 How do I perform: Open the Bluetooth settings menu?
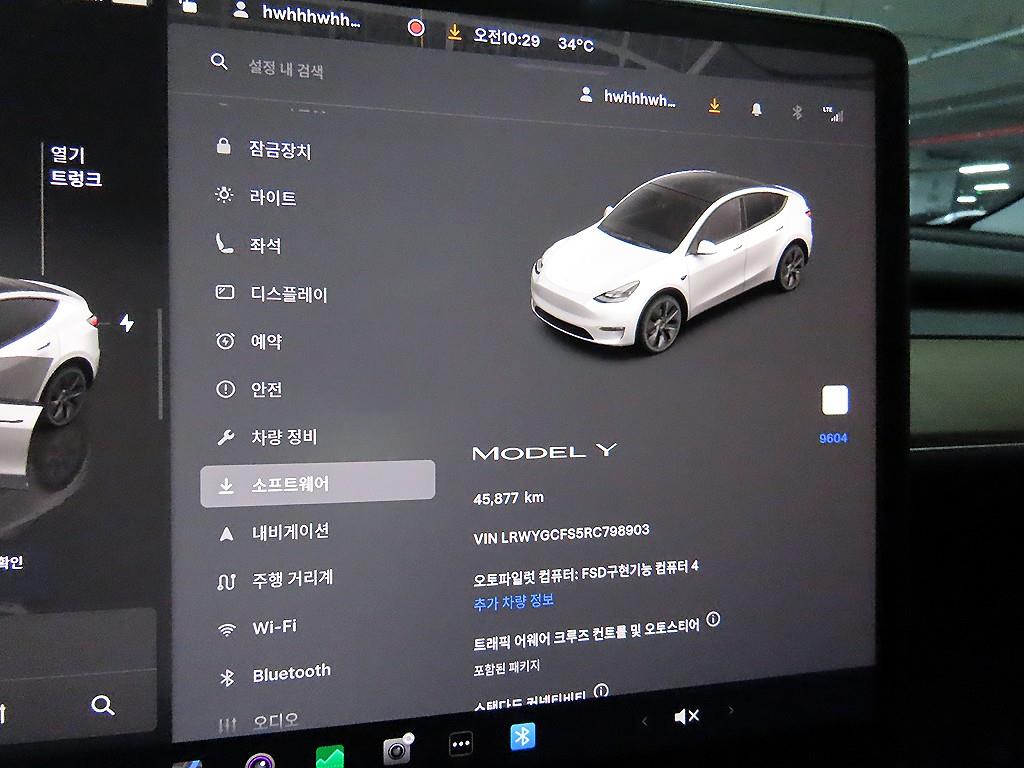click(x=275, y=674)
